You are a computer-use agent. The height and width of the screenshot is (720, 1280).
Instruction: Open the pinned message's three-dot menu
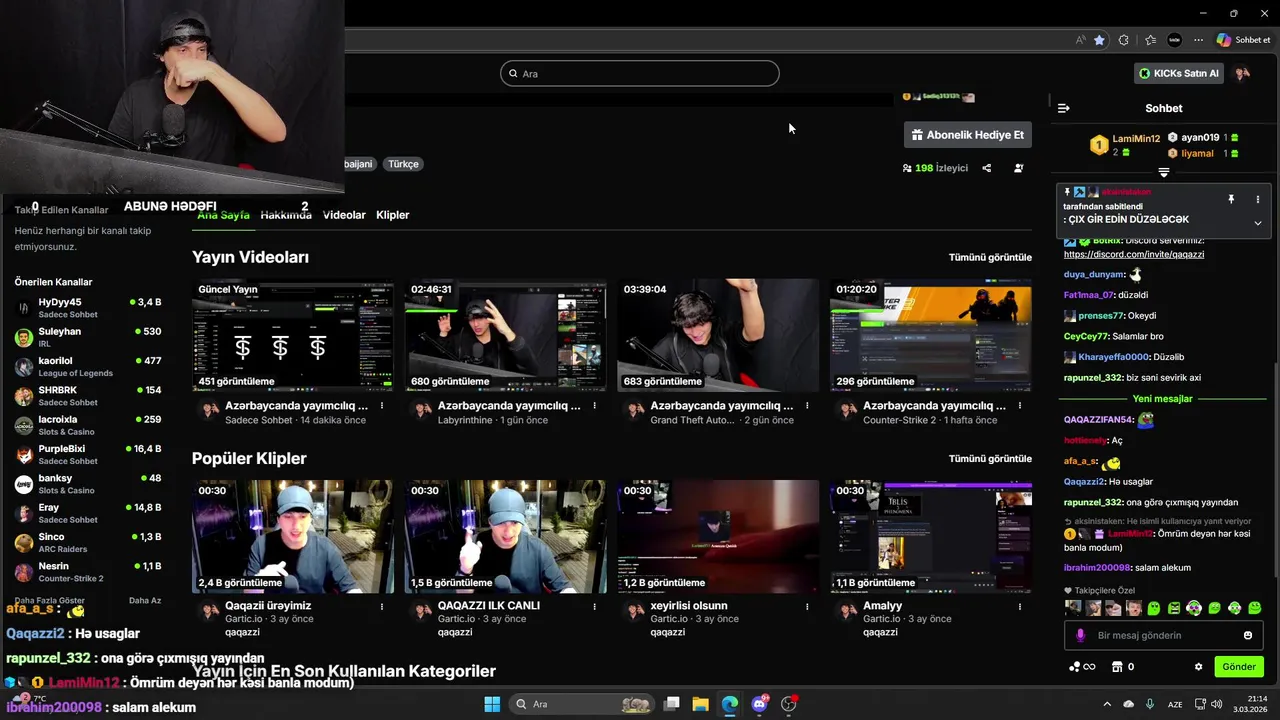tap(1258, 200)
